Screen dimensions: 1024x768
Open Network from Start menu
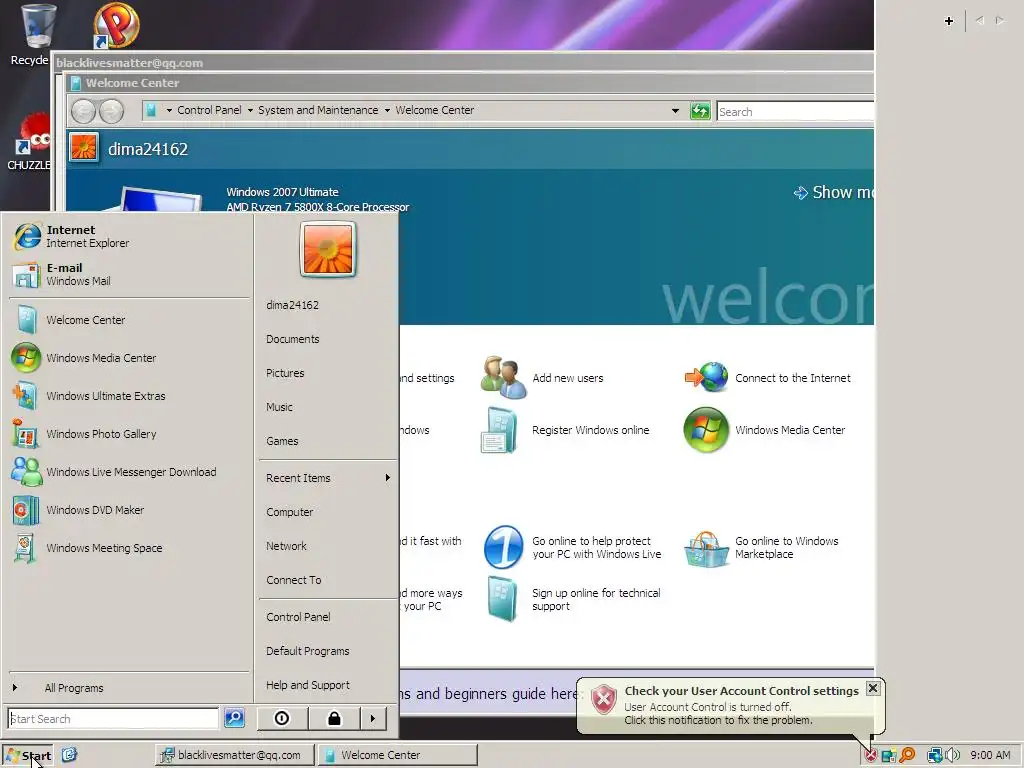pos(286,546)
